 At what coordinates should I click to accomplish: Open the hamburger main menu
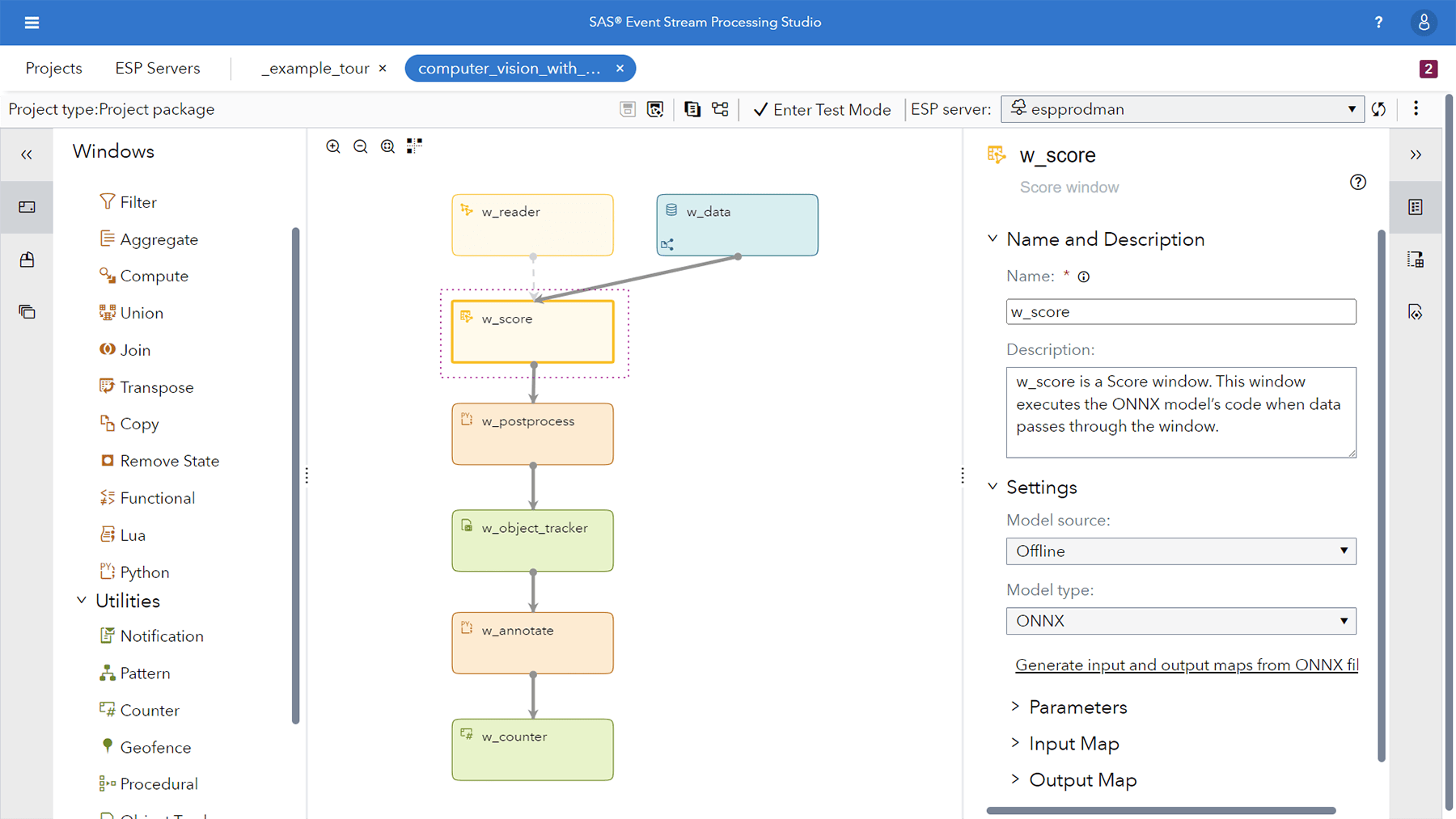(x=32, y=23)
